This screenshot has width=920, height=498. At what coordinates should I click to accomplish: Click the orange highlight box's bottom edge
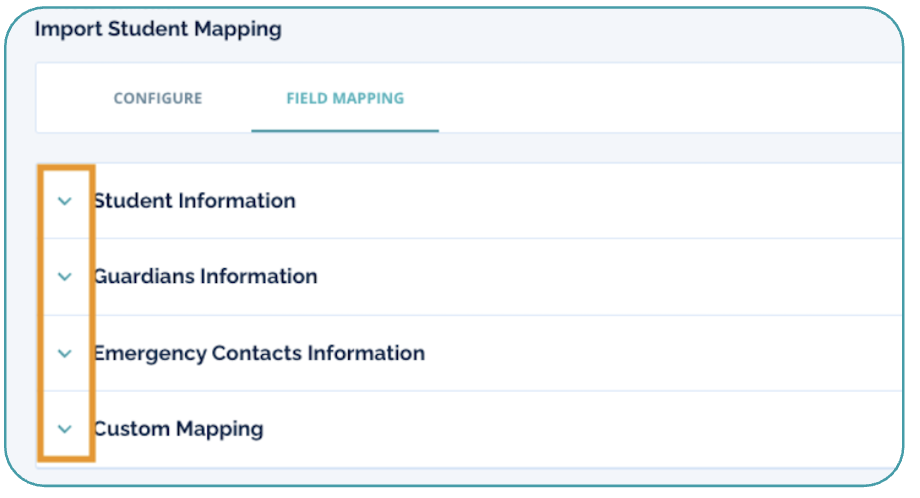coord(66,459)
